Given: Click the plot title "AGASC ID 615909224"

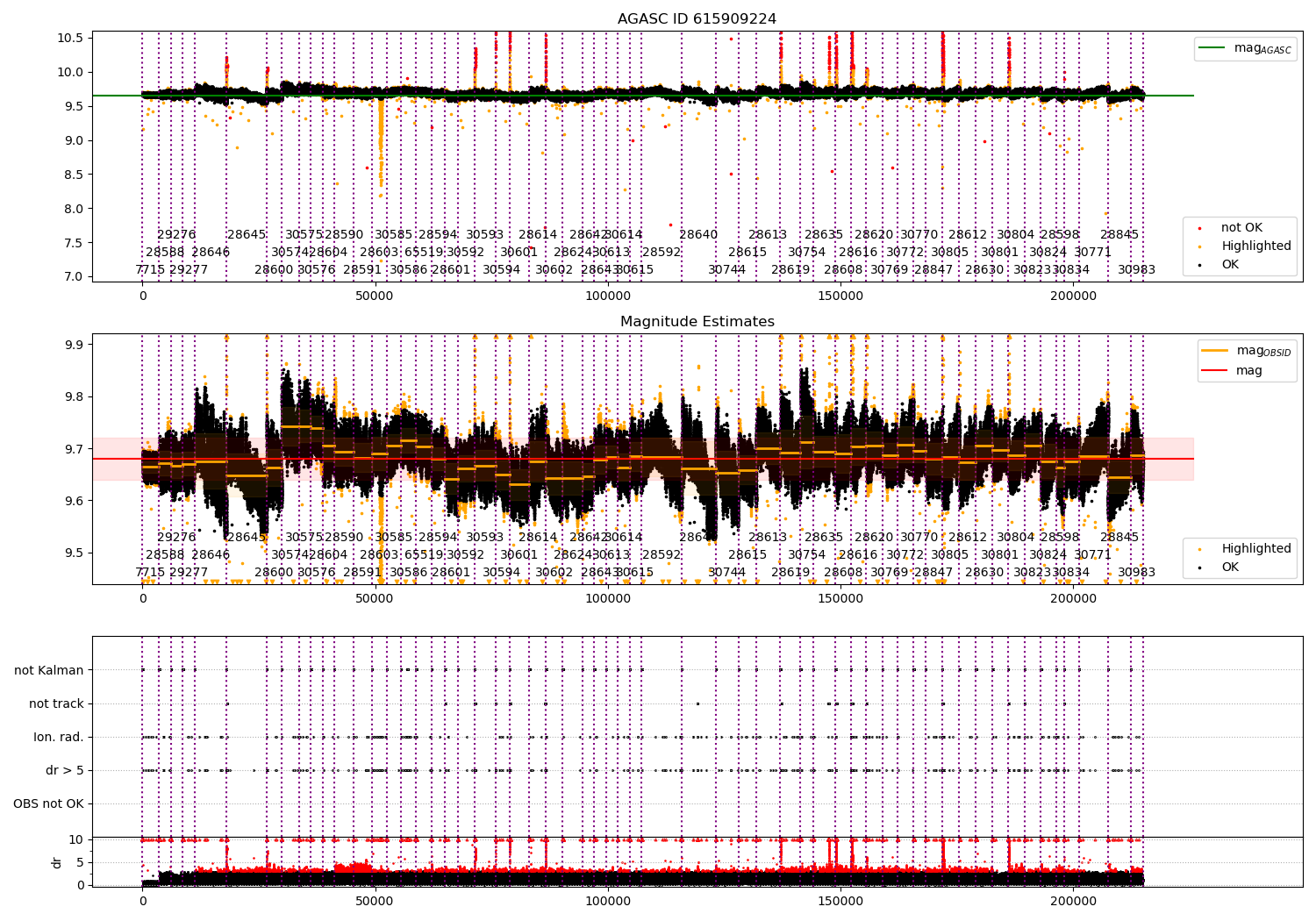Looking at the screenshot, I should coord(697,19).
